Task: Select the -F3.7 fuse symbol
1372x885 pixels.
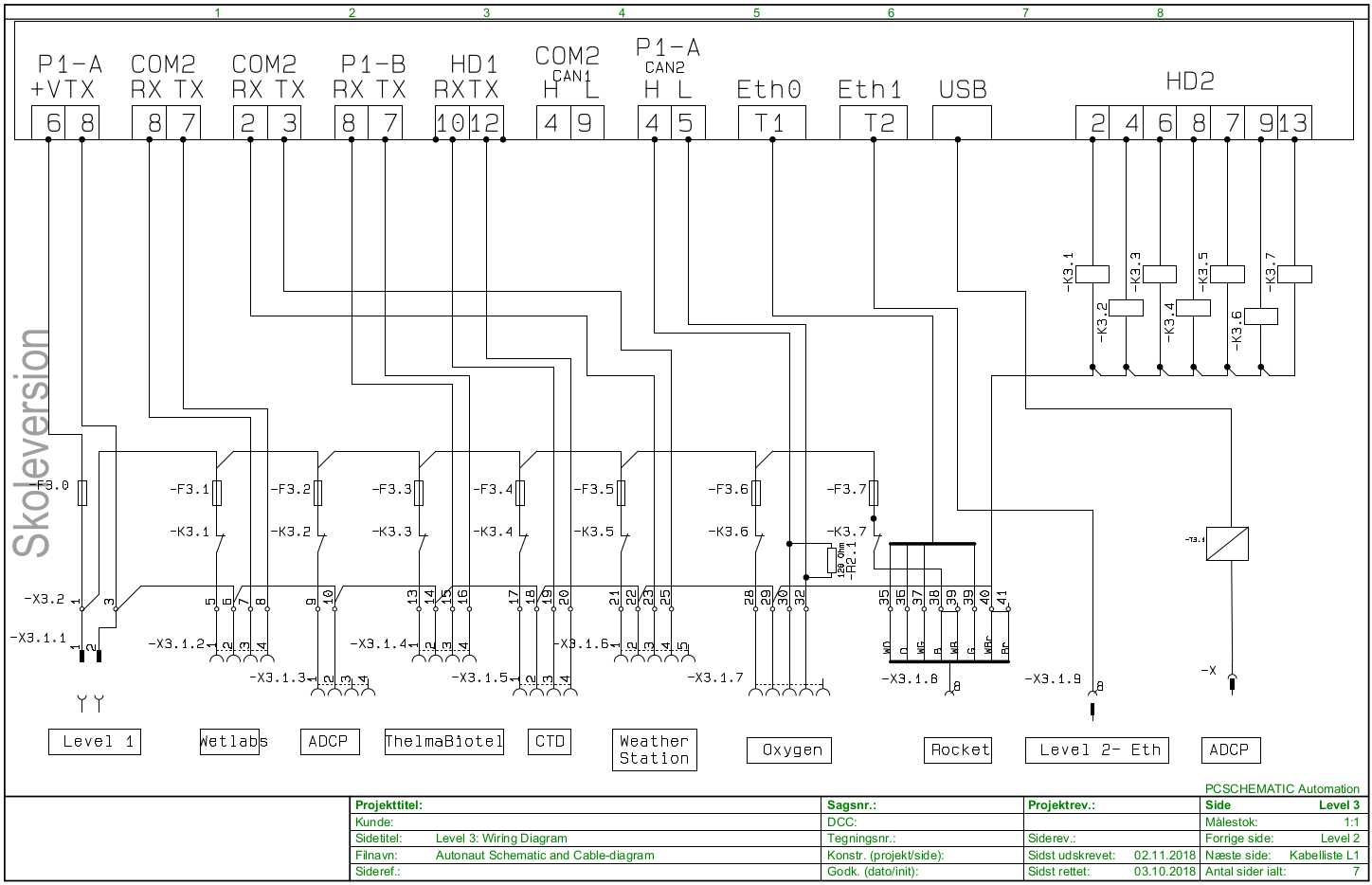Action: click(874, 493)
